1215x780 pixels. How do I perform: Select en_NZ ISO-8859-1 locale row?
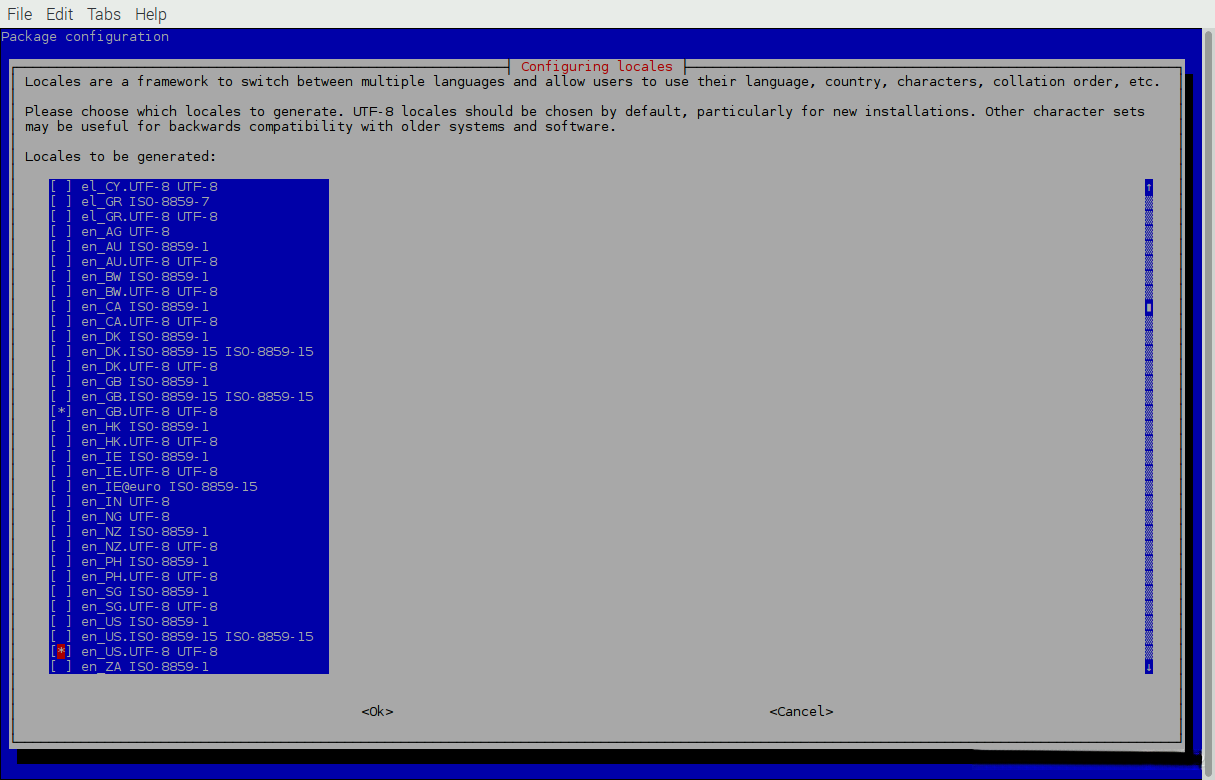coord(189,532)
